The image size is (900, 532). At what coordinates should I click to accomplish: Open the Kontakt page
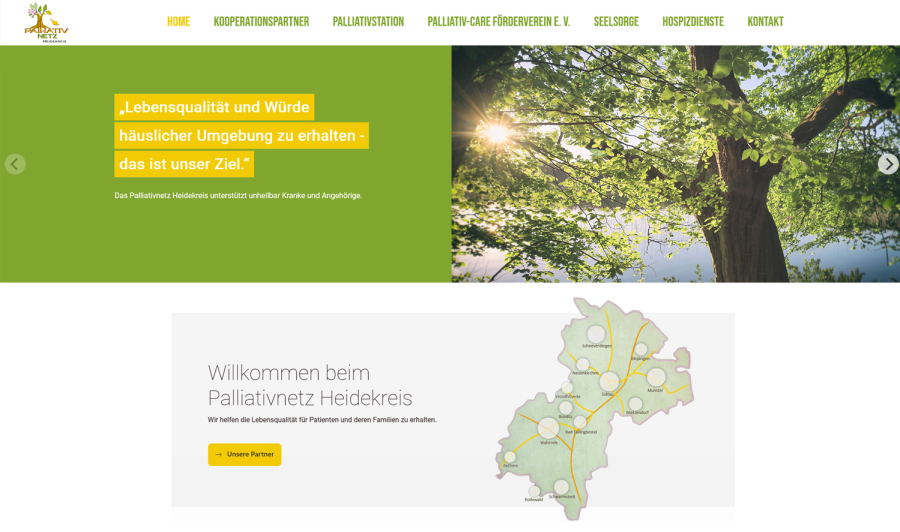pos(765,22)
